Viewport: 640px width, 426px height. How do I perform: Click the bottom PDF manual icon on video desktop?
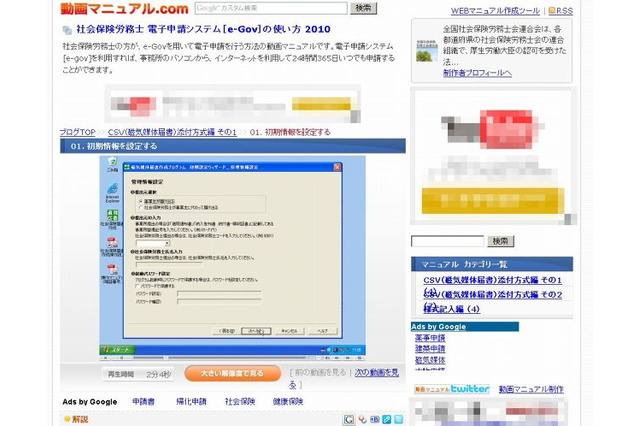(112, 269)
